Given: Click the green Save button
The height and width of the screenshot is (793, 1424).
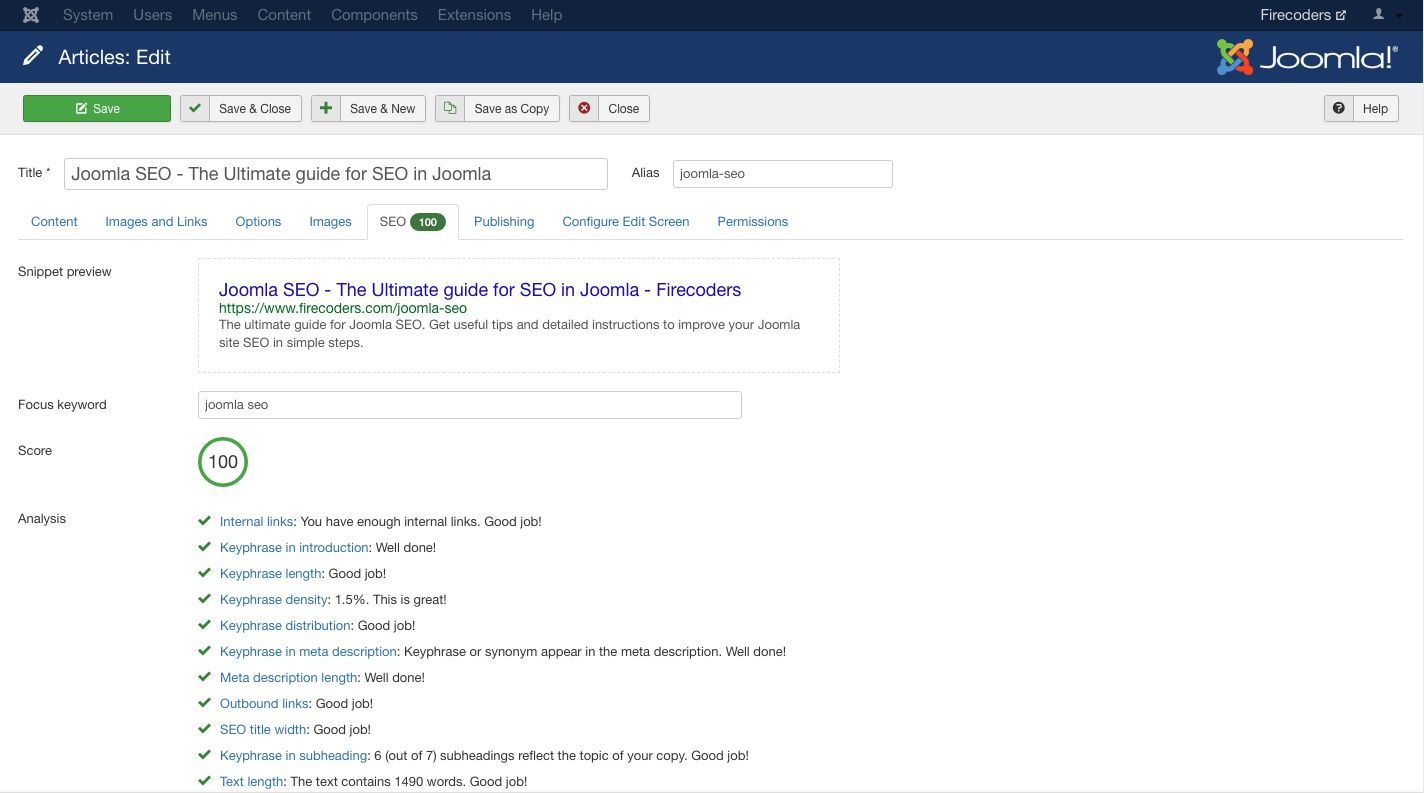Looking at the screenshot, I should (x=97, y=108).
